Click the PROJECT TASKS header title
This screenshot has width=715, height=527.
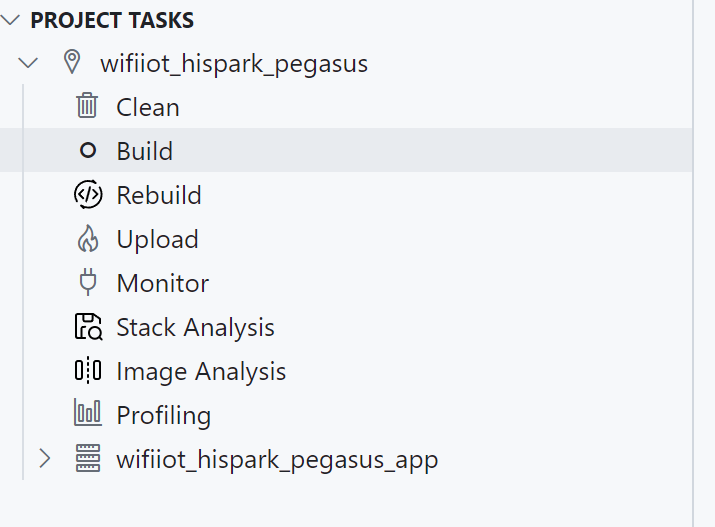[x=112, y=21]
